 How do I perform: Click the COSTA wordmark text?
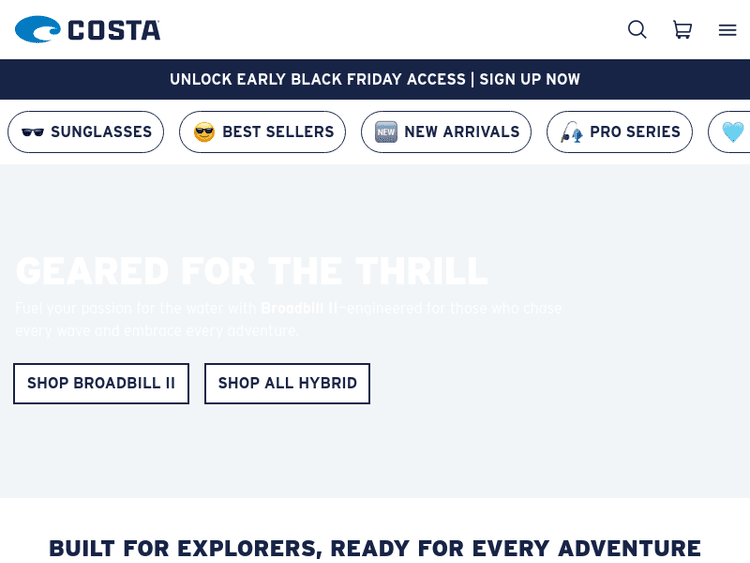point(114,30)
